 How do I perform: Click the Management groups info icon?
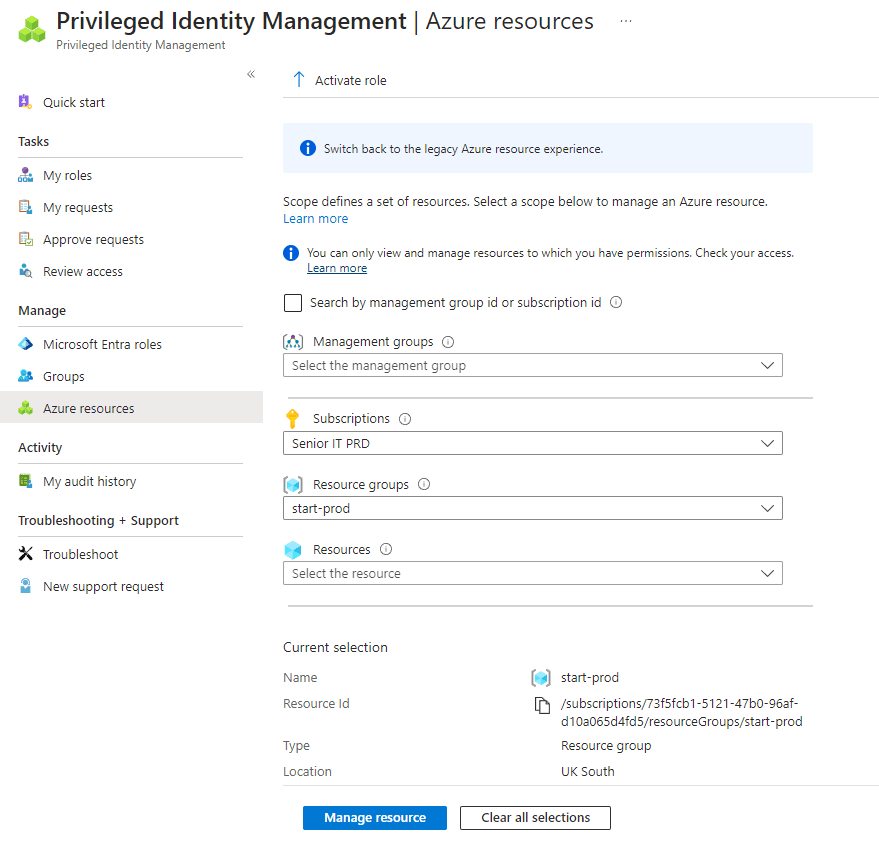coord(448,342)
